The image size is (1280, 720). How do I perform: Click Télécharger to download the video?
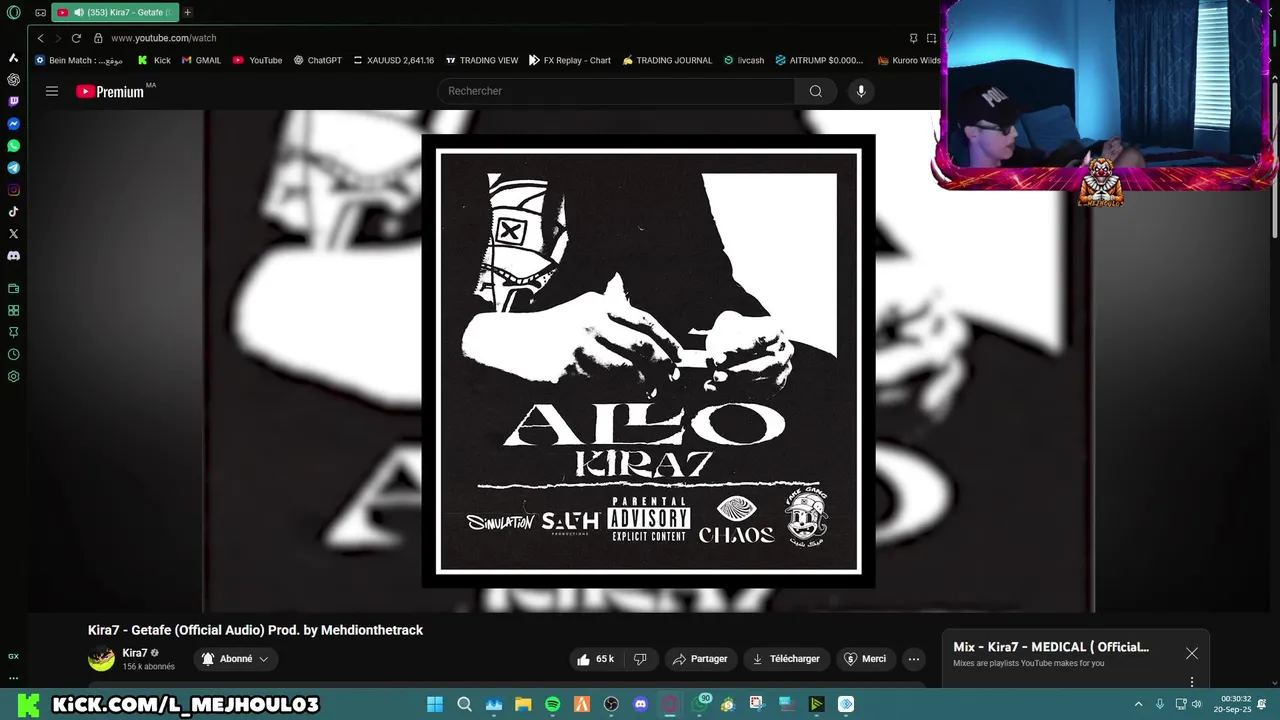786,659
